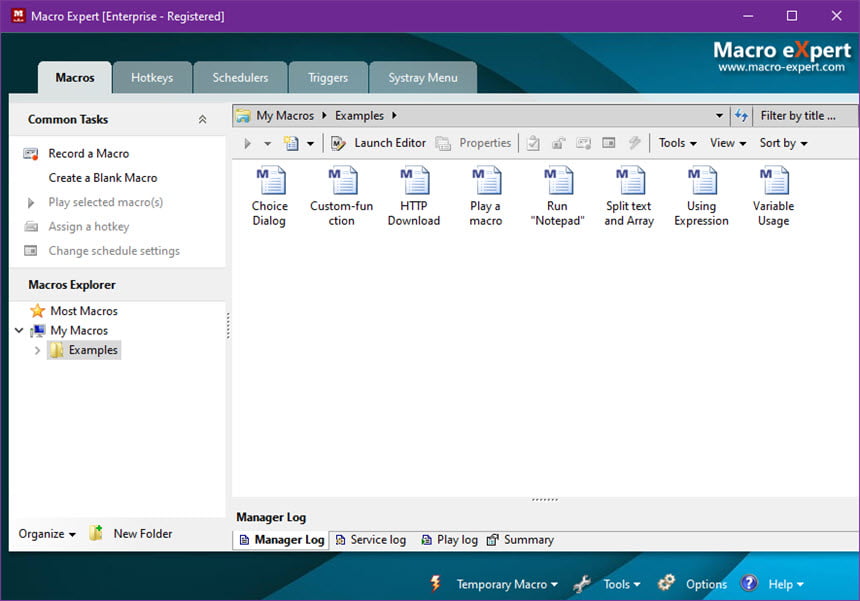The image size is (860, 601).
Task: Click the Most Macros star icon
Action: (37, 311)
